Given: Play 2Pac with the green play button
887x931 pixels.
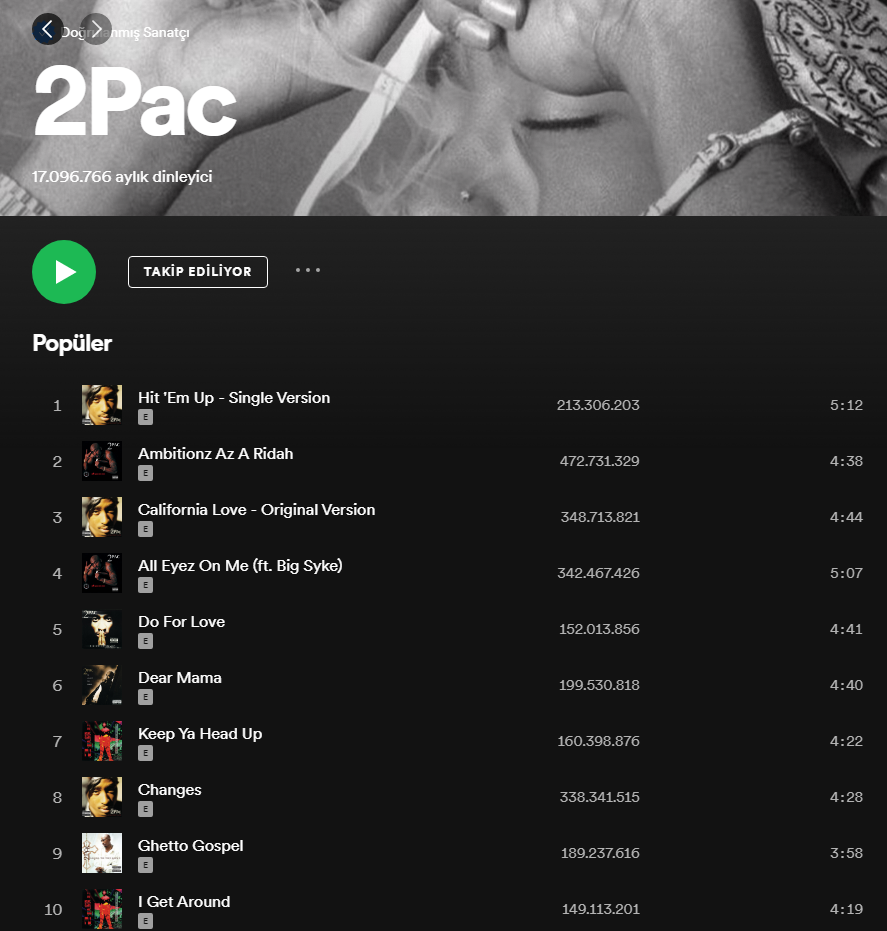Looking at the screenshot, I should pyautogui.click(x=64, y=272).
